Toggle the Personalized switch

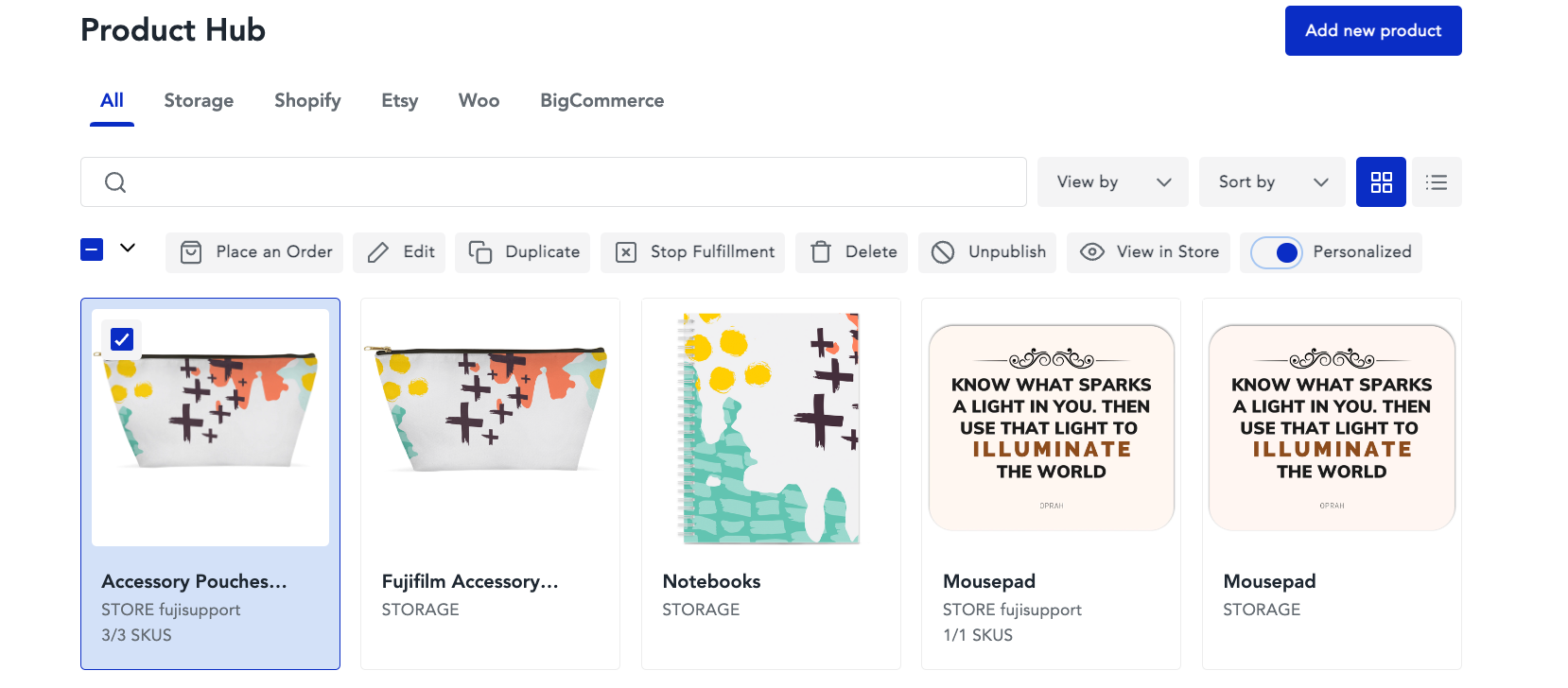click(x=1276, y=252)
